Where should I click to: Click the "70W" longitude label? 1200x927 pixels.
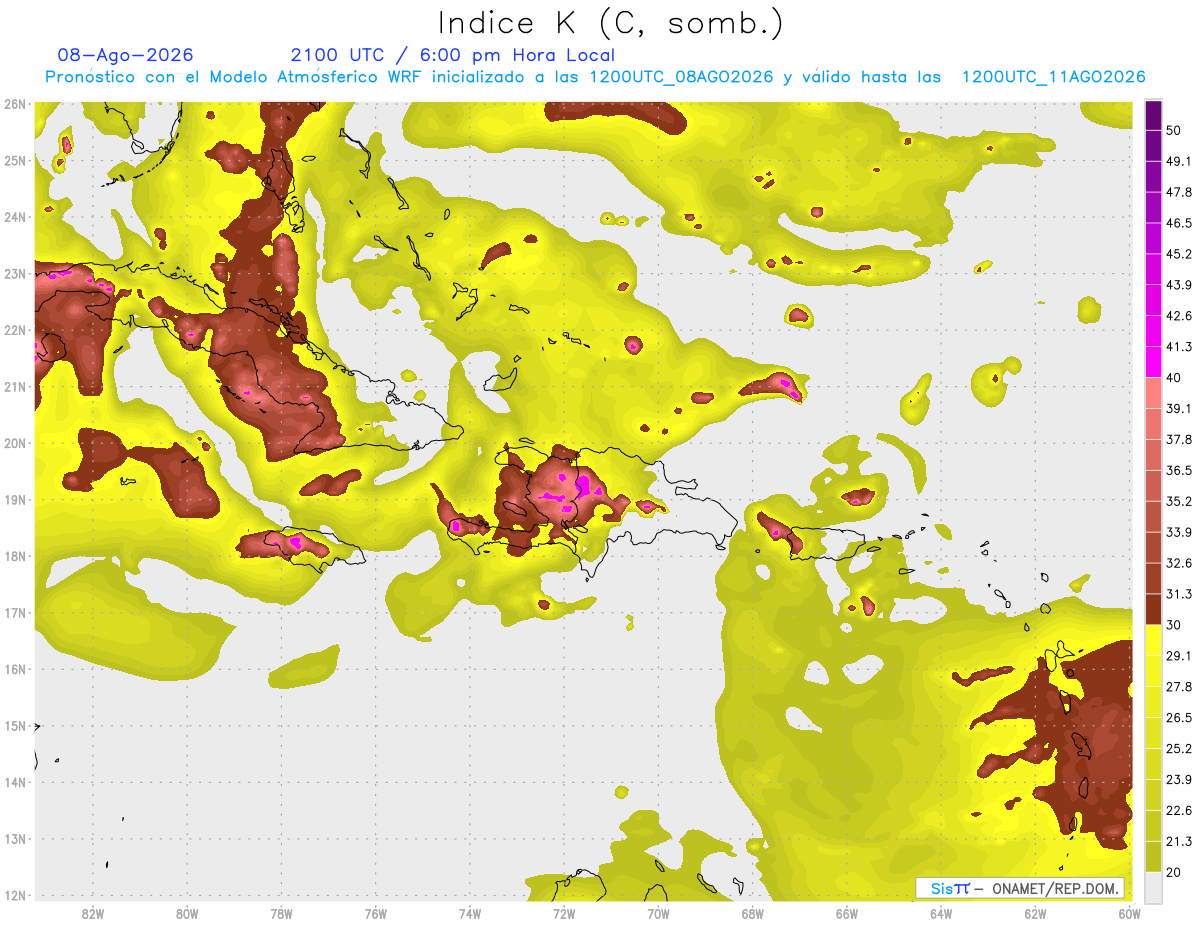coord(658,913)
